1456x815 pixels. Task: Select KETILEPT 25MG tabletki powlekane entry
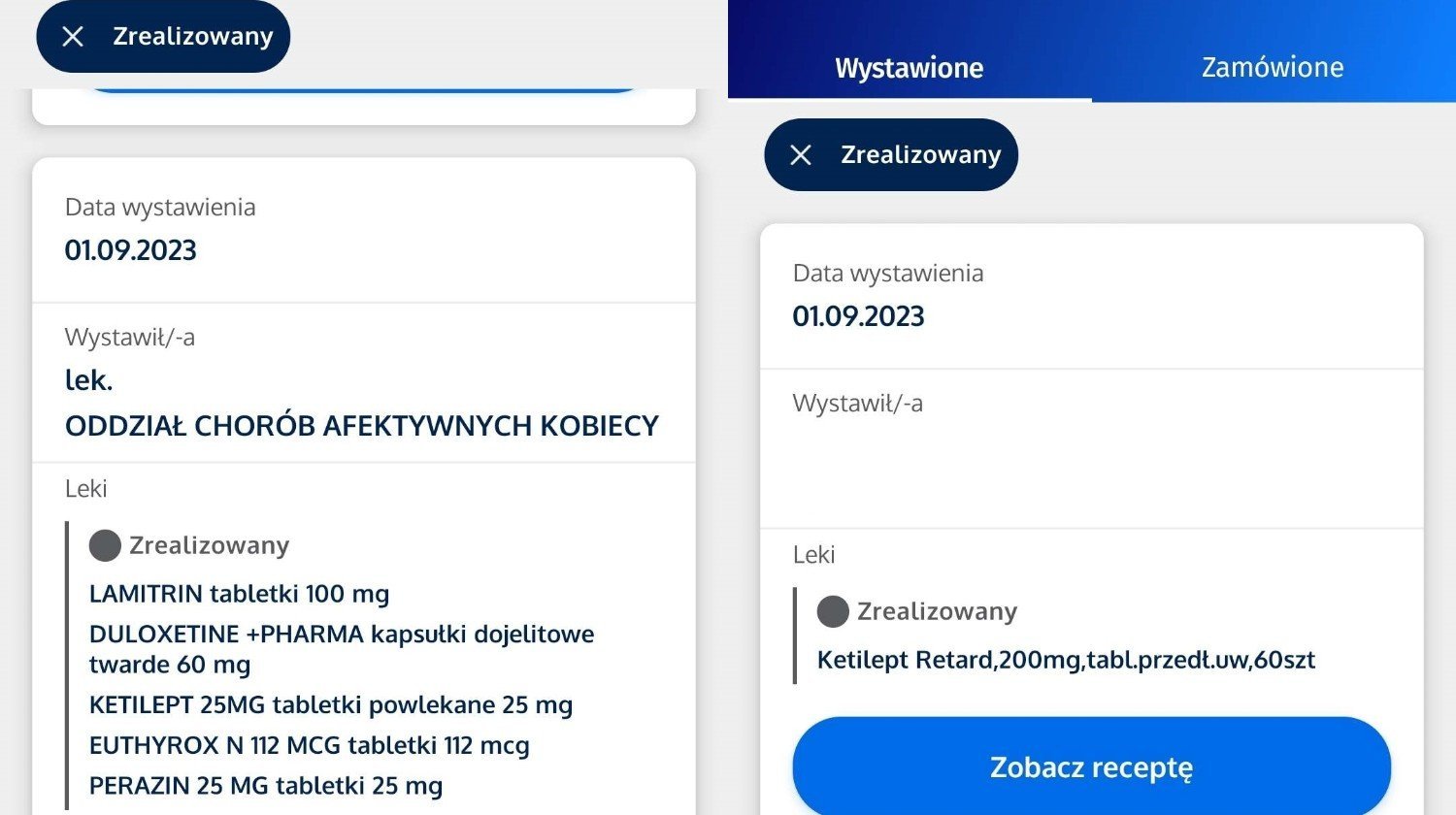pyautogui.click(x=331, y=704)
